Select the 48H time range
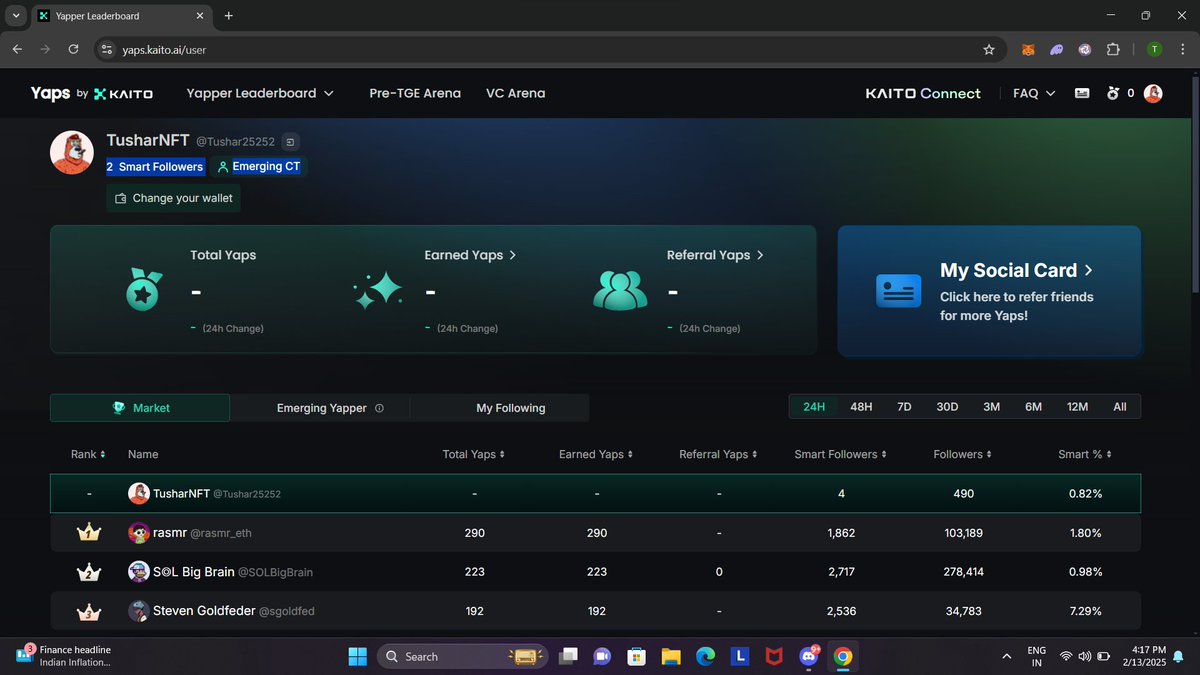 [861, 407]
